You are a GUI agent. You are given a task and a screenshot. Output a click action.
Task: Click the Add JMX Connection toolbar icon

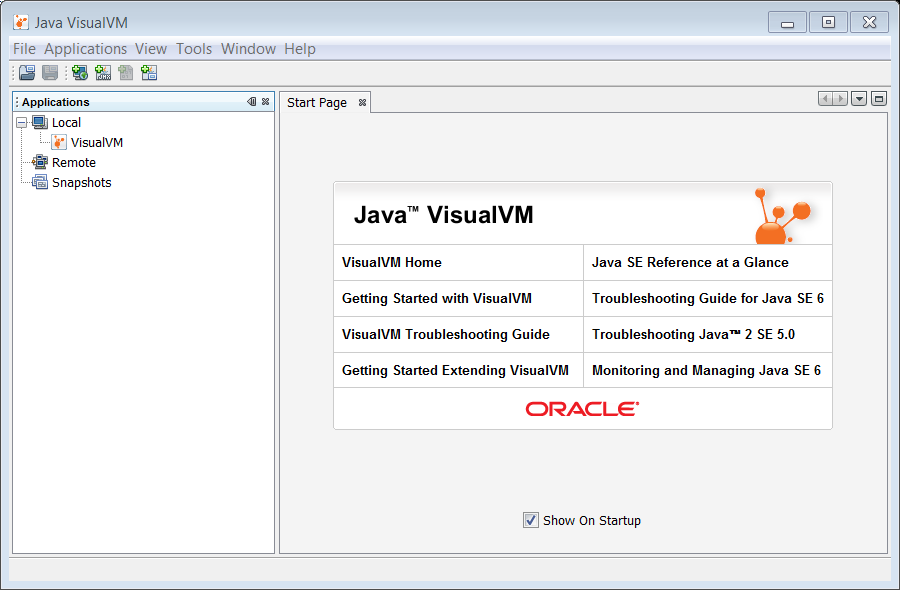pos(103,73)
